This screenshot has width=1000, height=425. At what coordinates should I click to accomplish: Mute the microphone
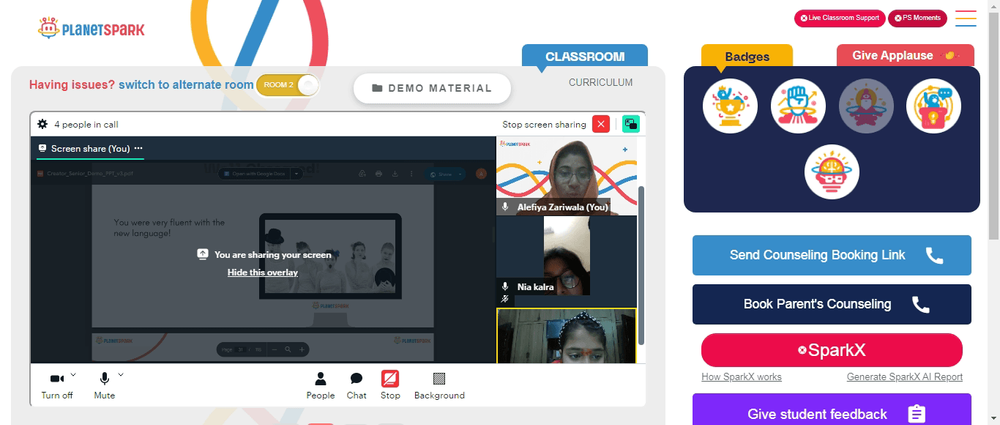pos(104,386)
